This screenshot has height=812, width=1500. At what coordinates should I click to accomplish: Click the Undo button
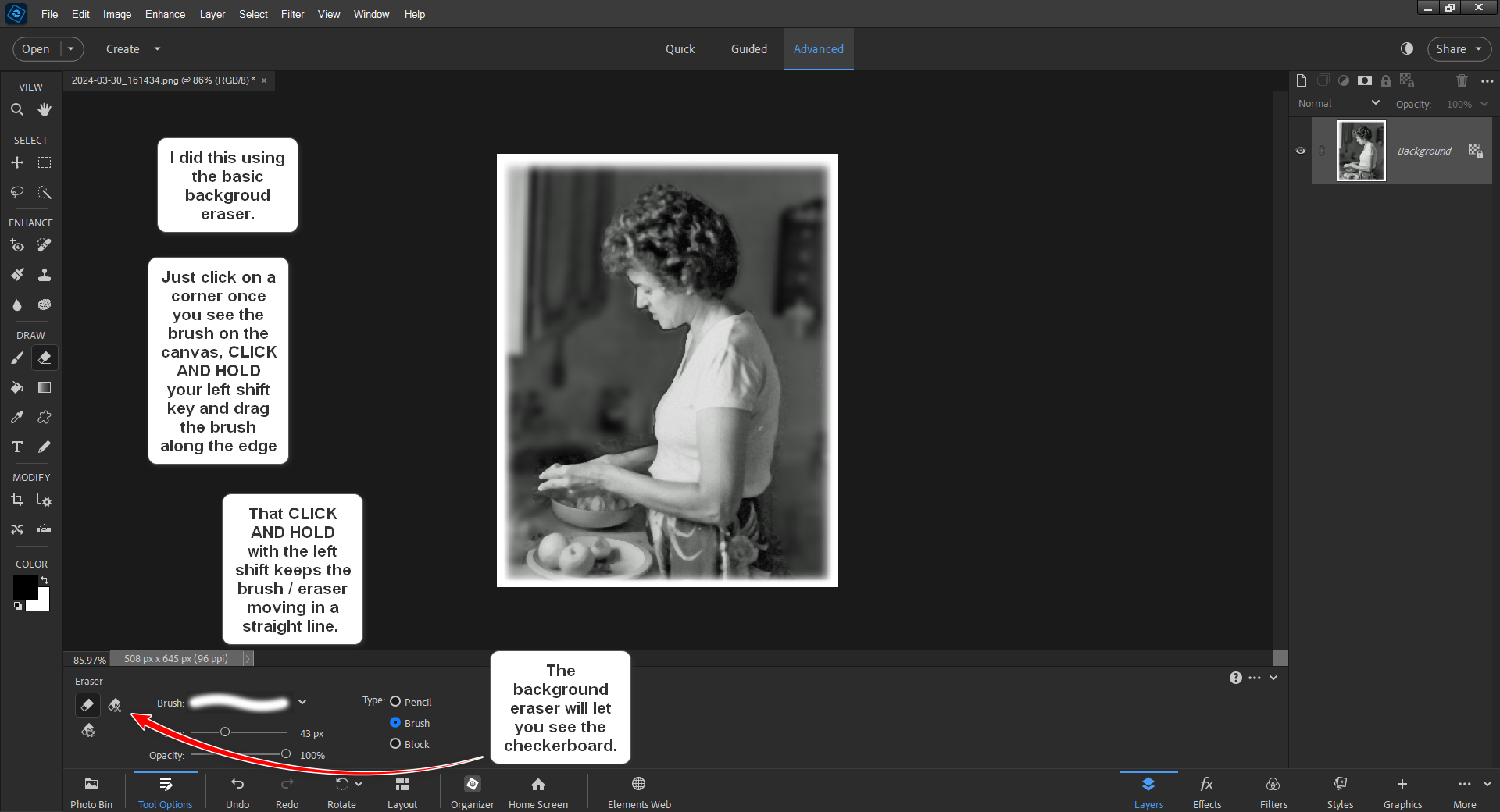point(237,790)
